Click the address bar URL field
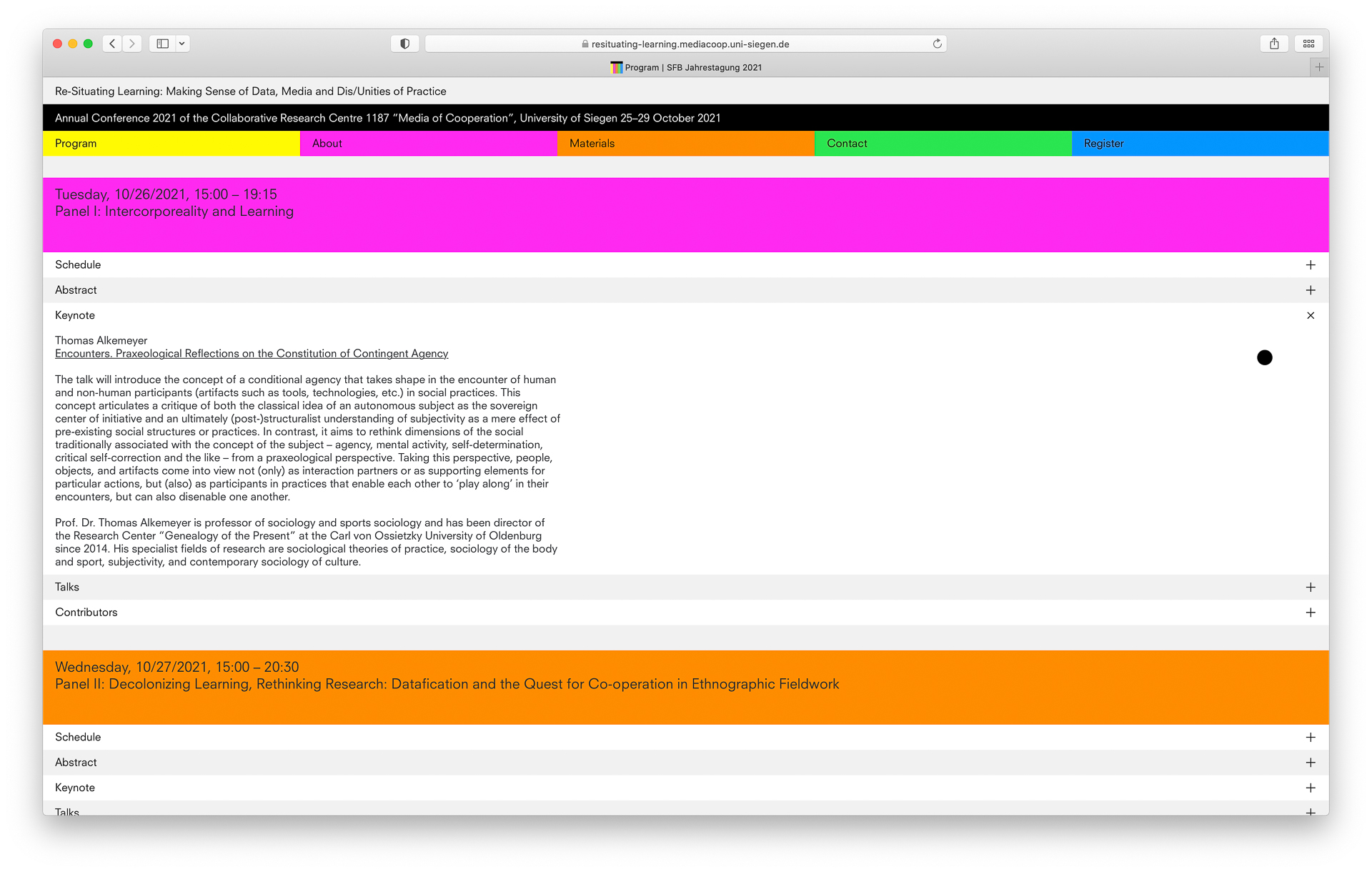Screen dimensions: 1372x872 (686, 44)
